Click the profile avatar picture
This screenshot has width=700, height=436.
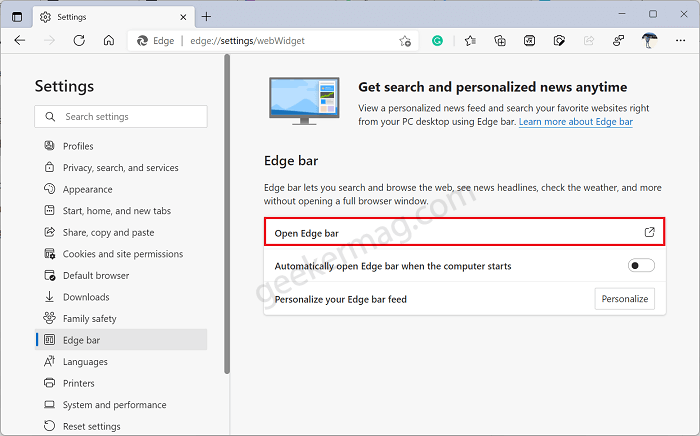(x=649, y=41)
